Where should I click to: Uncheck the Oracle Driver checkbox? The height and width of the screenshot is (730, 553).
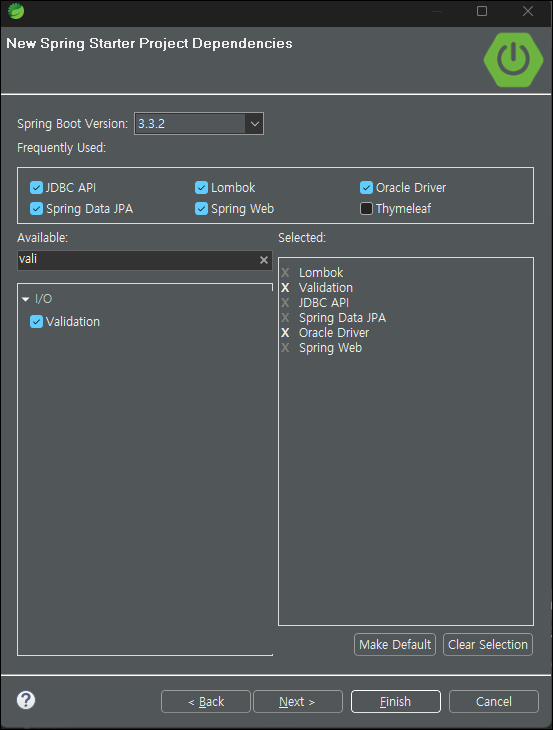pyautogui.click(x=366, y=188)
